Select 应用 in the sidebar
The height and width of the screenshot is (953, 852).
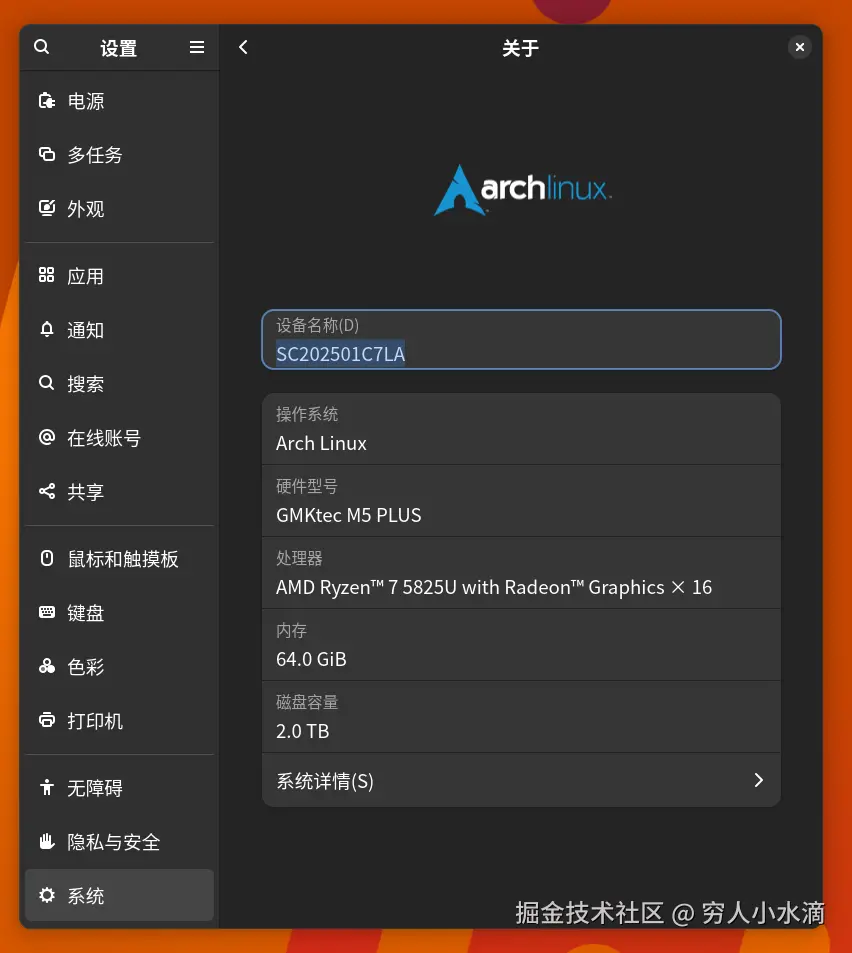pyautogui.click(x=119, y=276)
